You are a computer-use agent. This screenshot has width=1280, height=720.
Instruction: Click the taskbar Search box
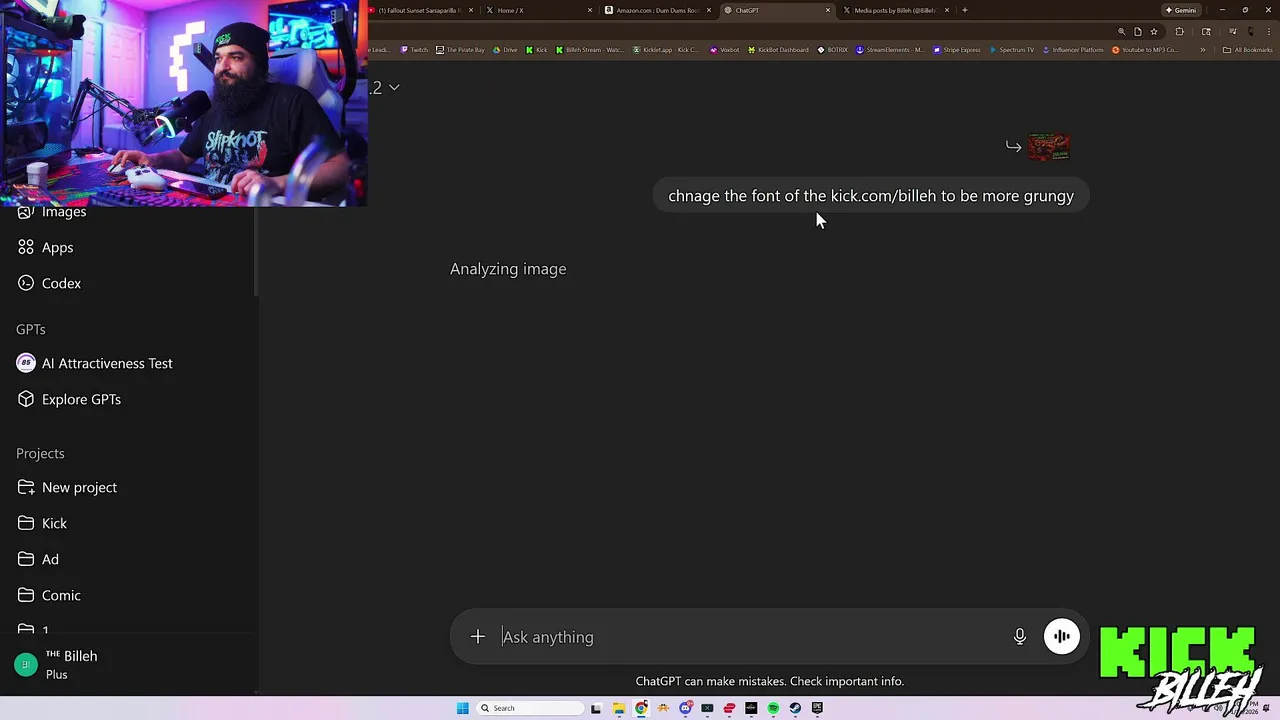click(530, 708)
